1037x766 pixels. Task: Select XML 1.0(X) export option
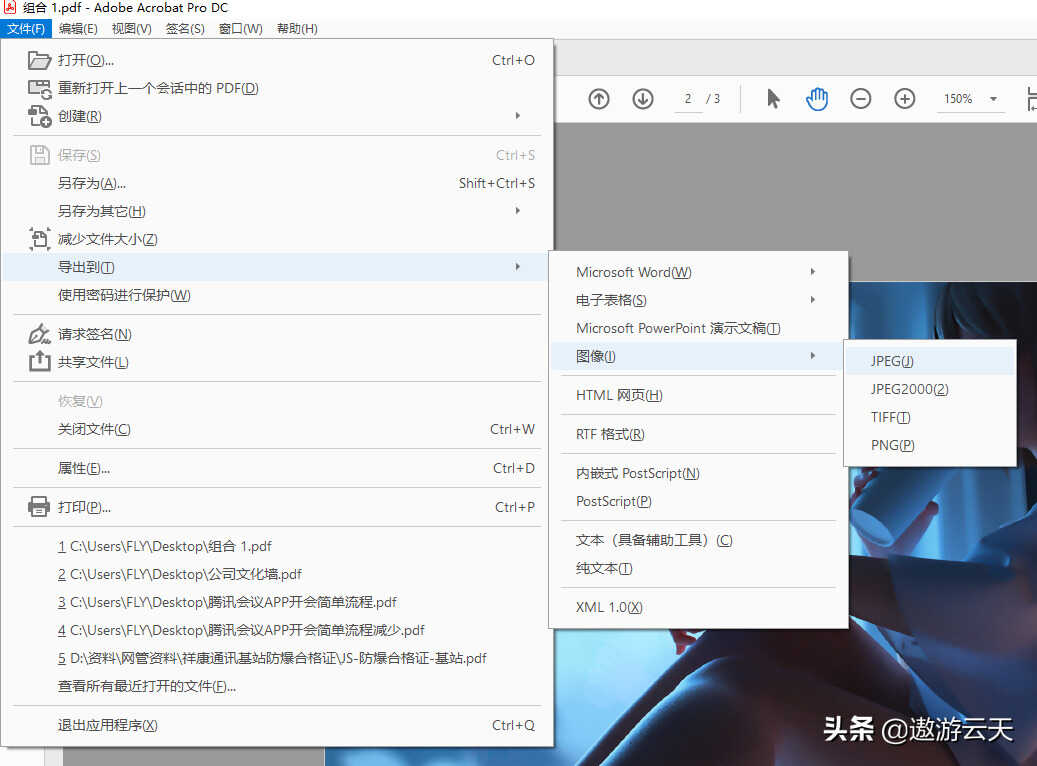pyautogui.click(x=698, y=607)
